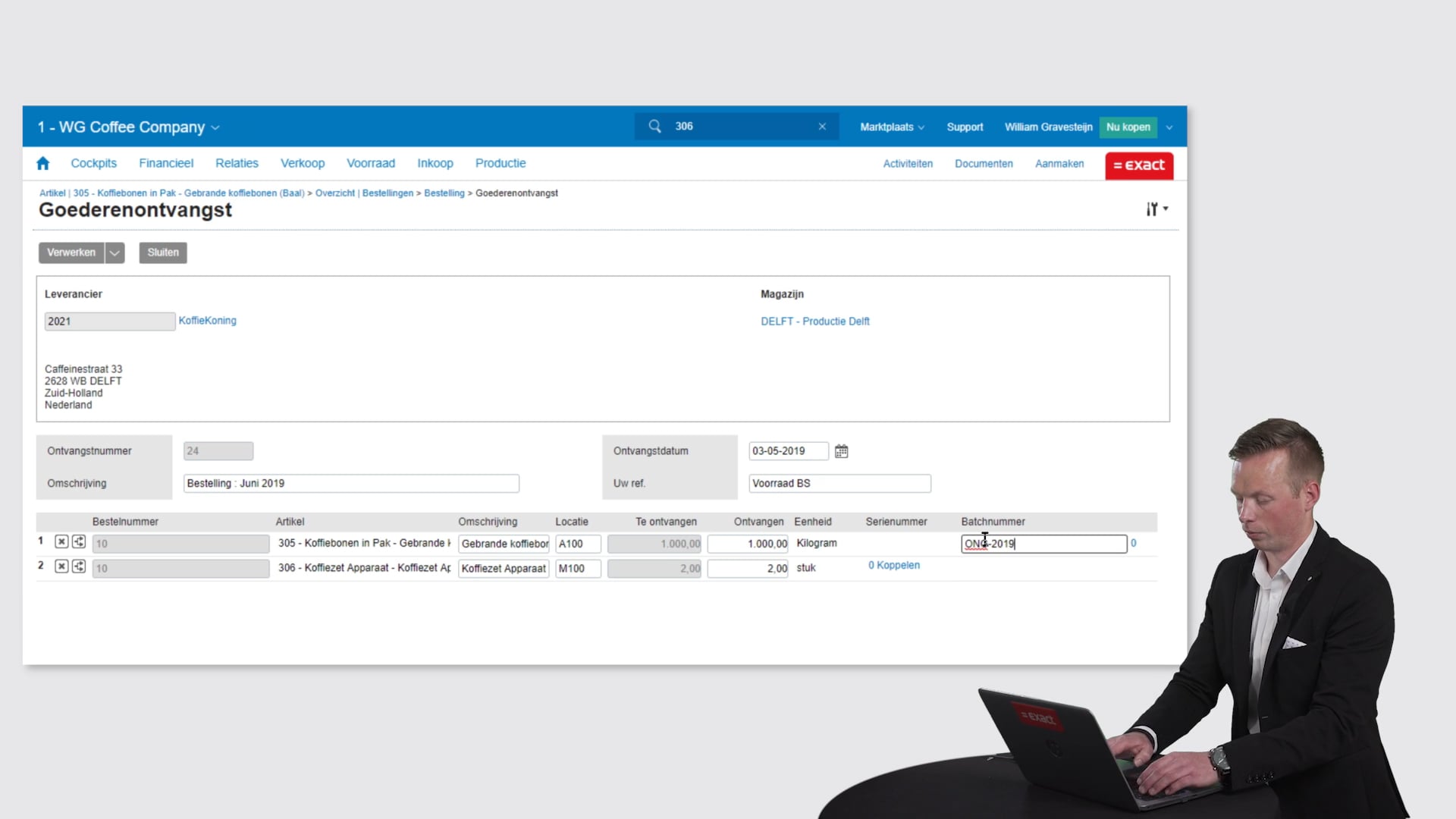Screen dimensions: 1456x819
Task: Click the search magnifier icon
Action: (x=654, y=126)
